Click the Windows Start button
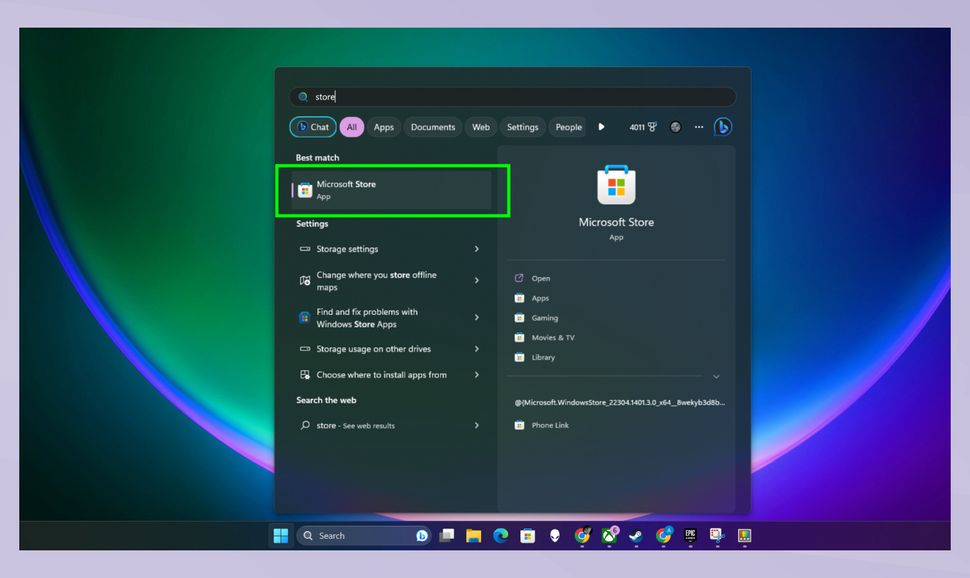 click(x=281, y=535)
